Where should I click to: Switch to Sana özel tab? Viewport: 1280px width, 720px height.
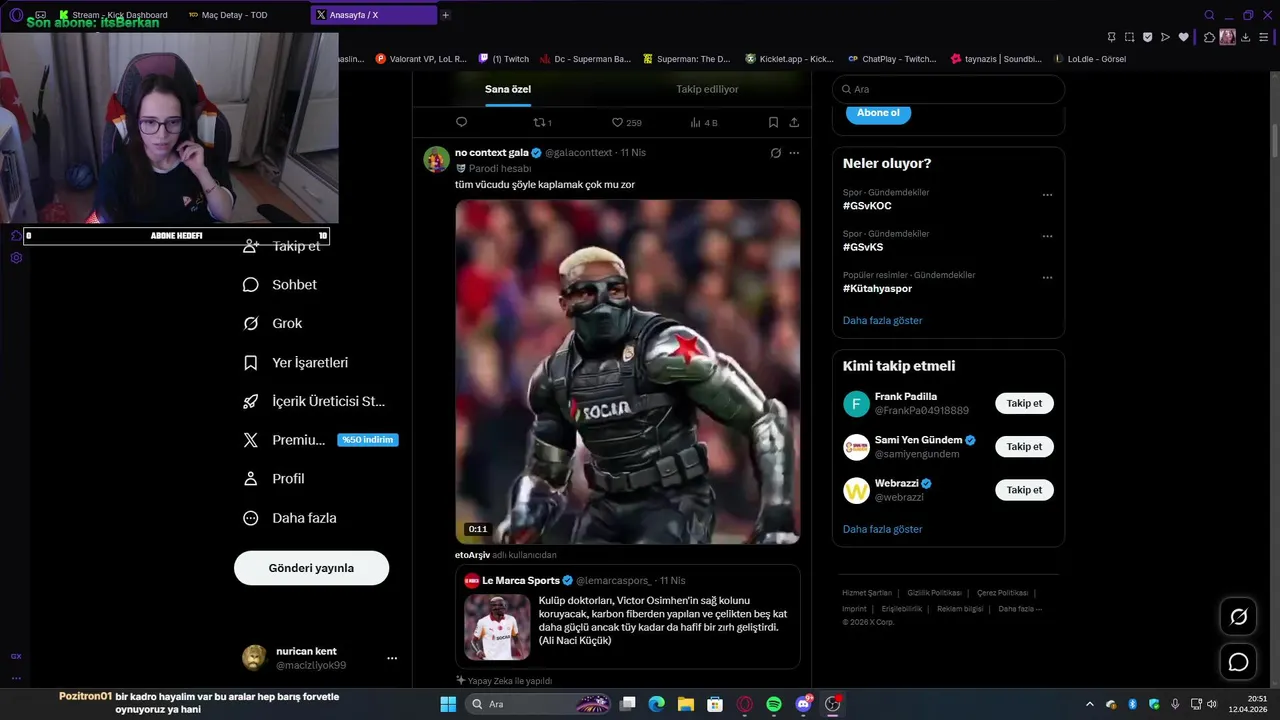coord(508,89)
